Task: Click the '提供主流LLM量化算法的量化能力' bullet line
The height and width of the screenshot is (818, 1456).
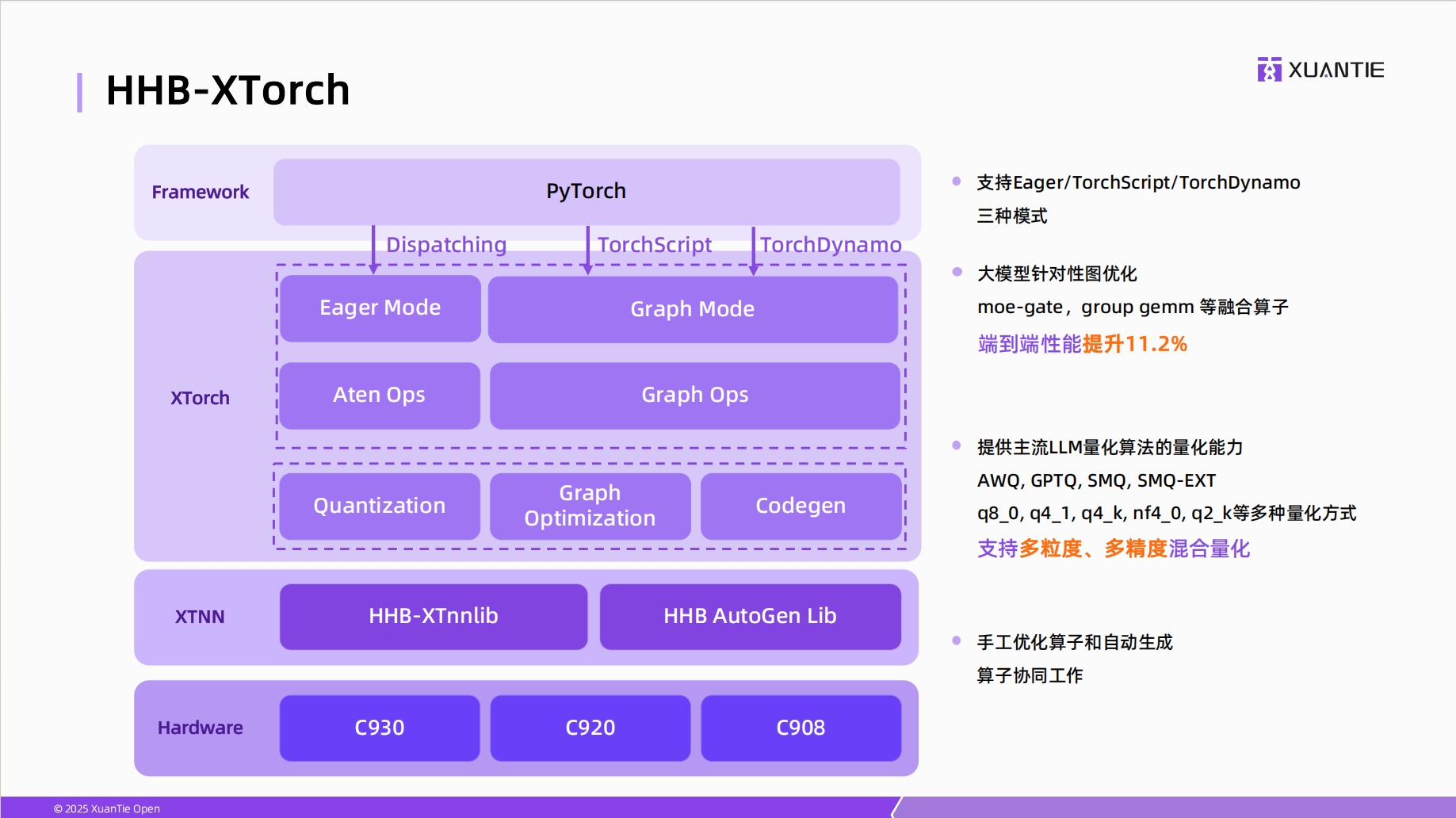Action: [x=1110, y=448]
